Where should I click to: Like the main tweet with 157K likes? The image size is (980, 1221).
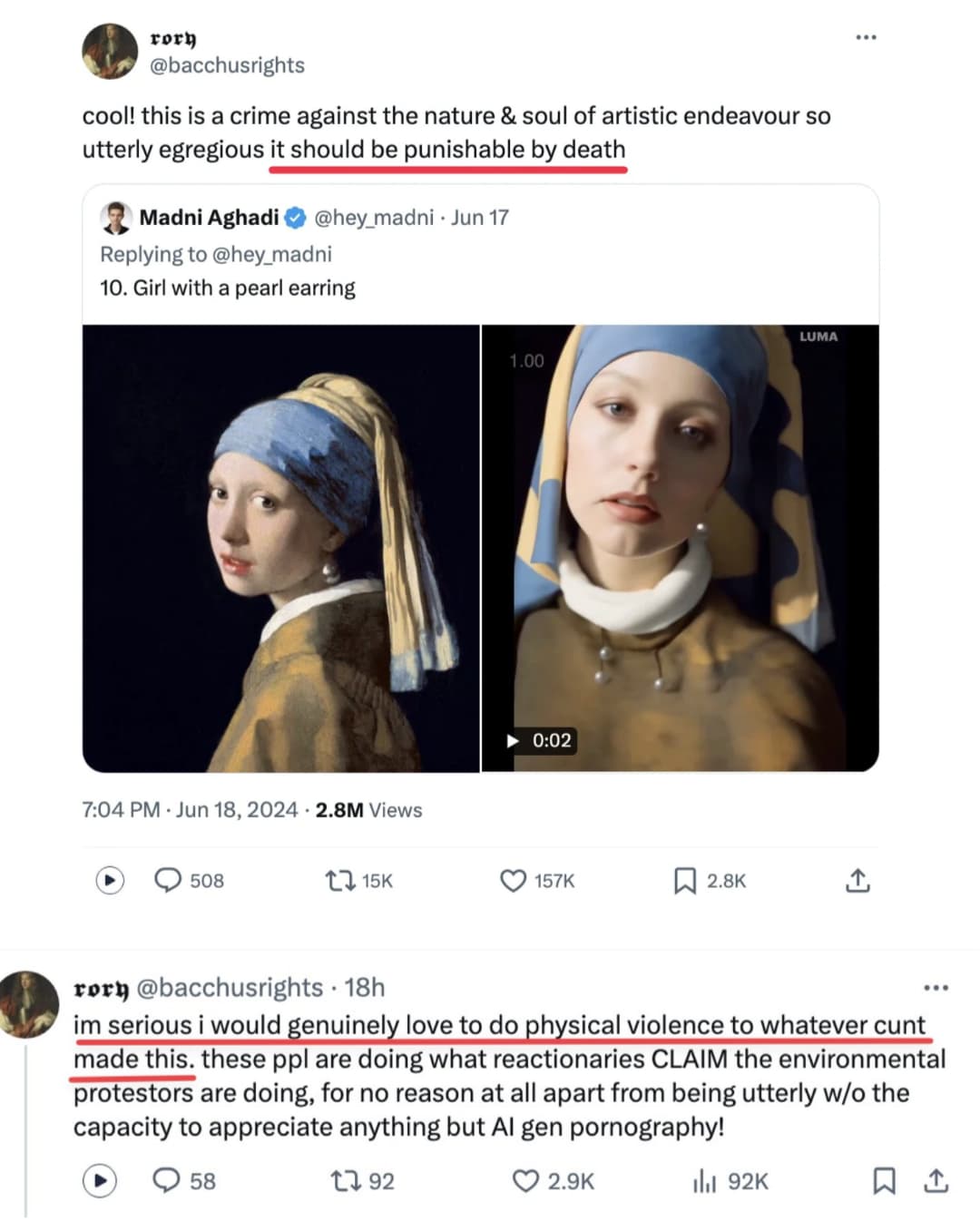[514, 880]
